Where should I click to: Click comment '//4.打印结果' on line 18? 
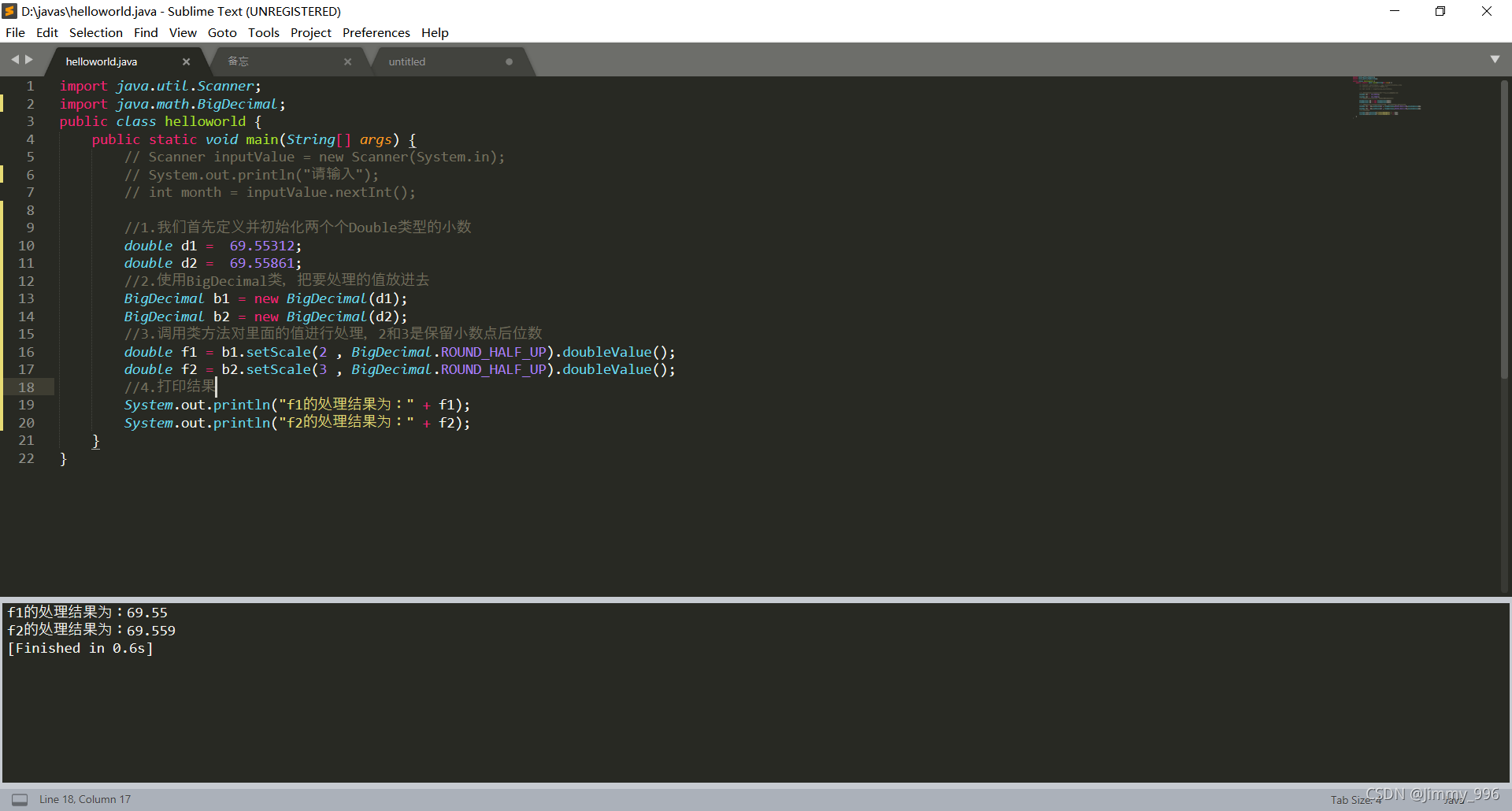coord(169,387)
